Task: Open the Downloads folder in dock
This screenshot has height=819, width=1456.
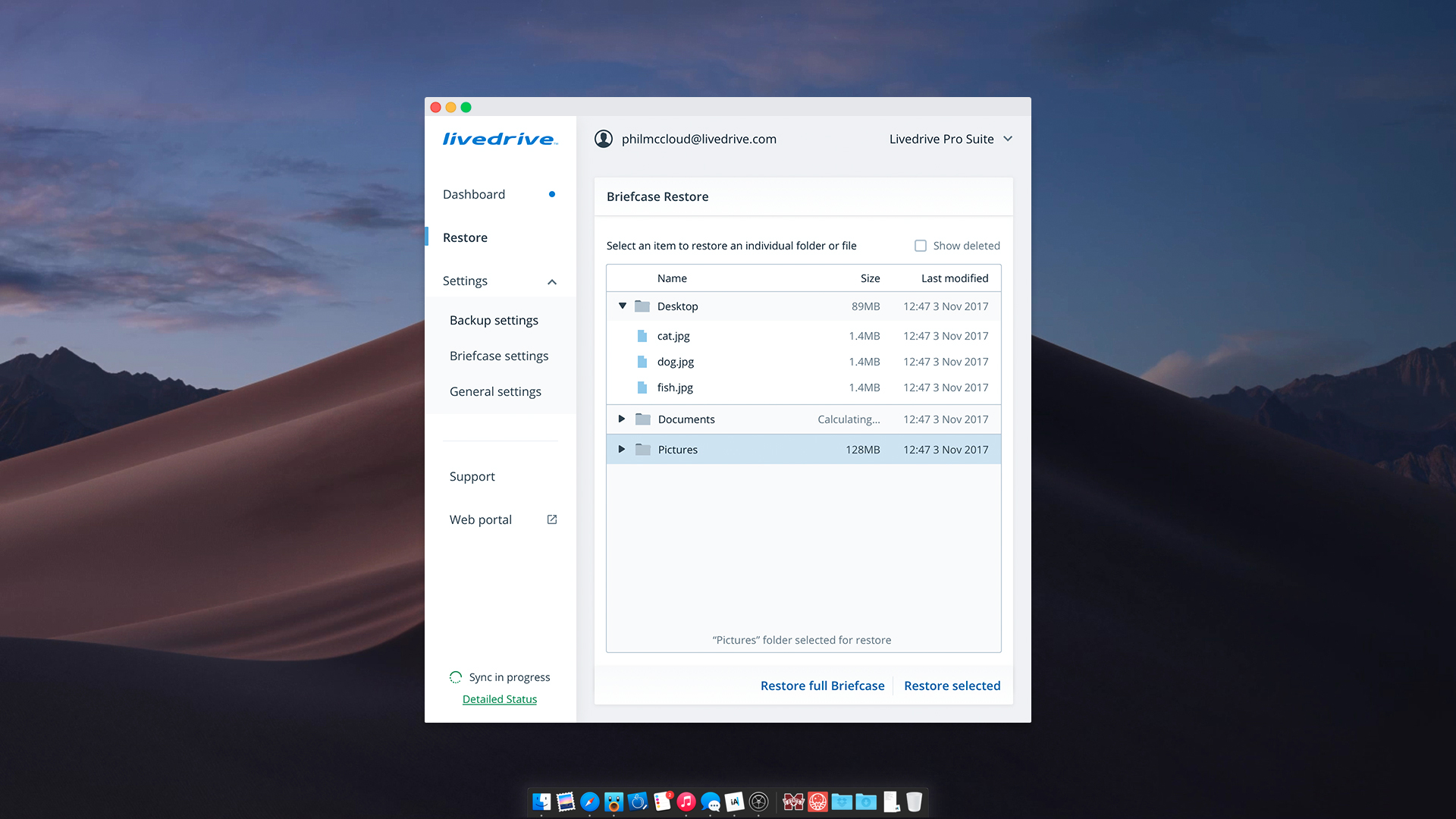Action: pos(866,802)
